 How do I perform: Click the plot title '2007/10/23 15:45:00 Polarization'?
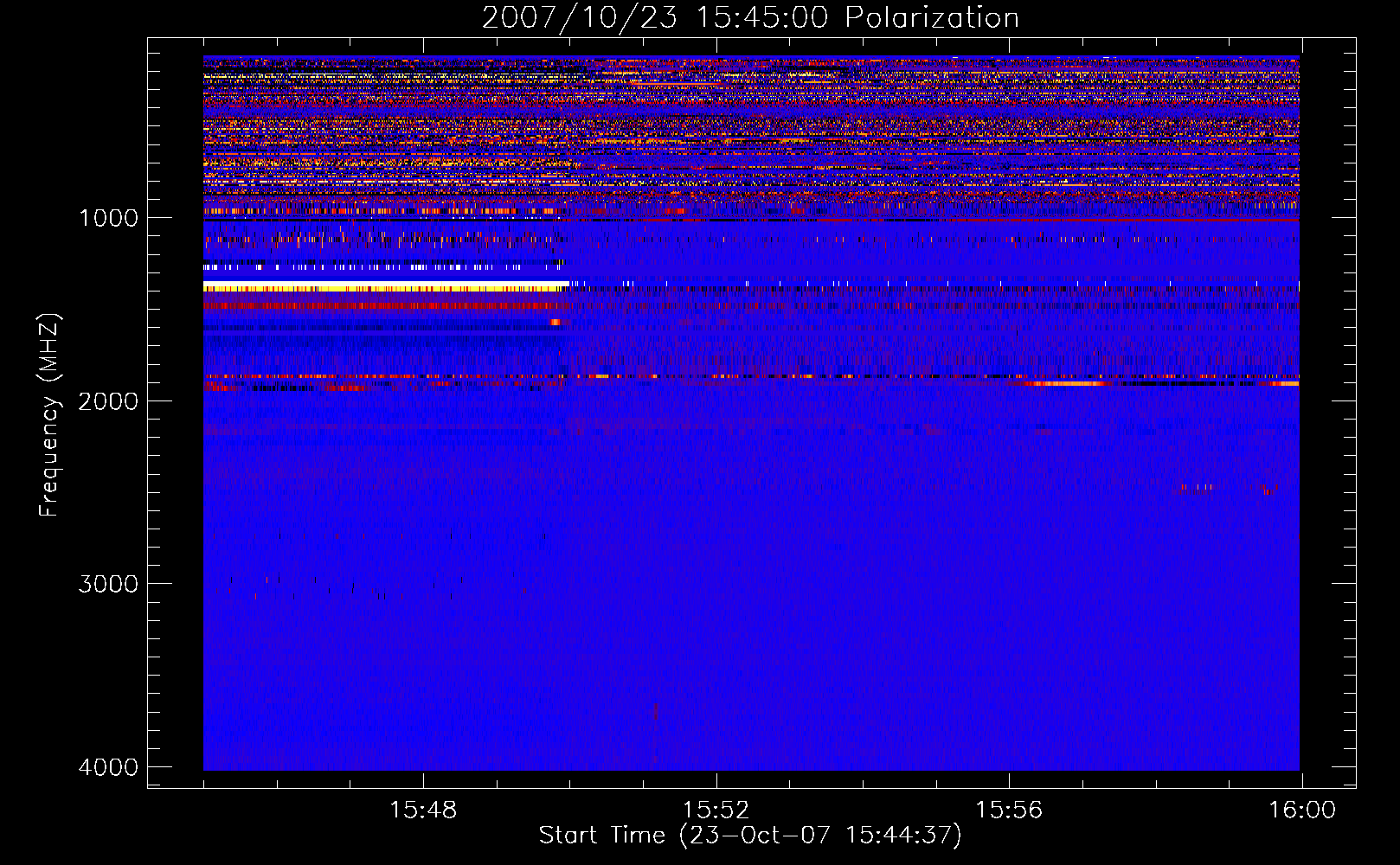tap(750, 18)
